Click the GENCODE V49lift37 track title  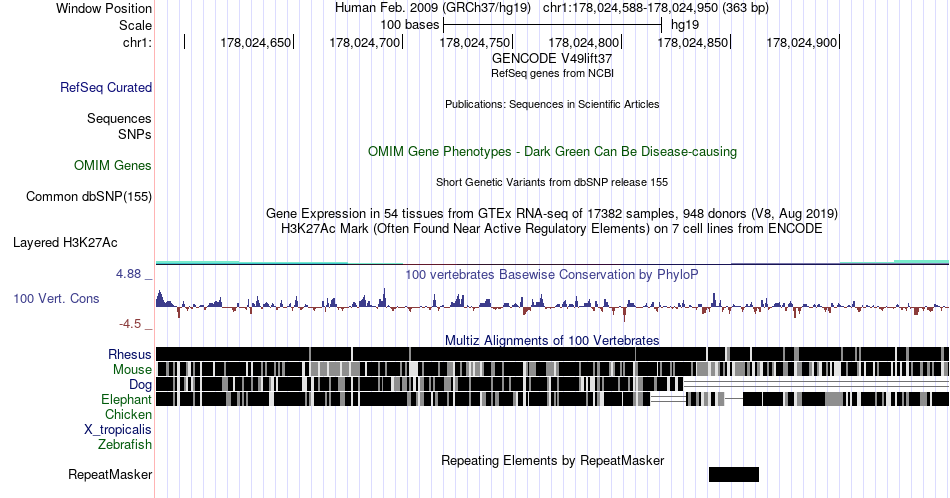(x=552, y=59)
